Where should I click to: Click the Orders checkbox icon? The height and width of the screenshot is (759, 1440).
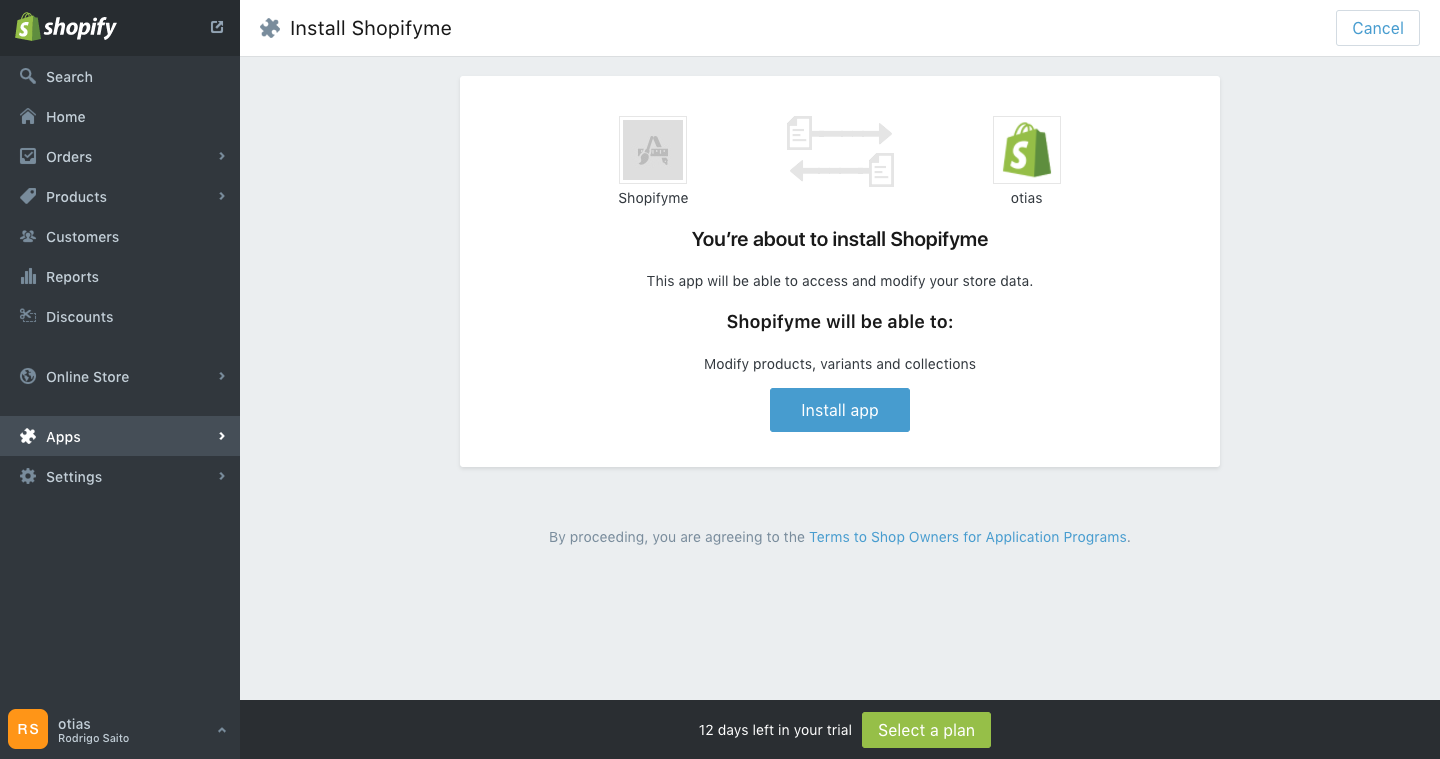click(x=28, y=156)
